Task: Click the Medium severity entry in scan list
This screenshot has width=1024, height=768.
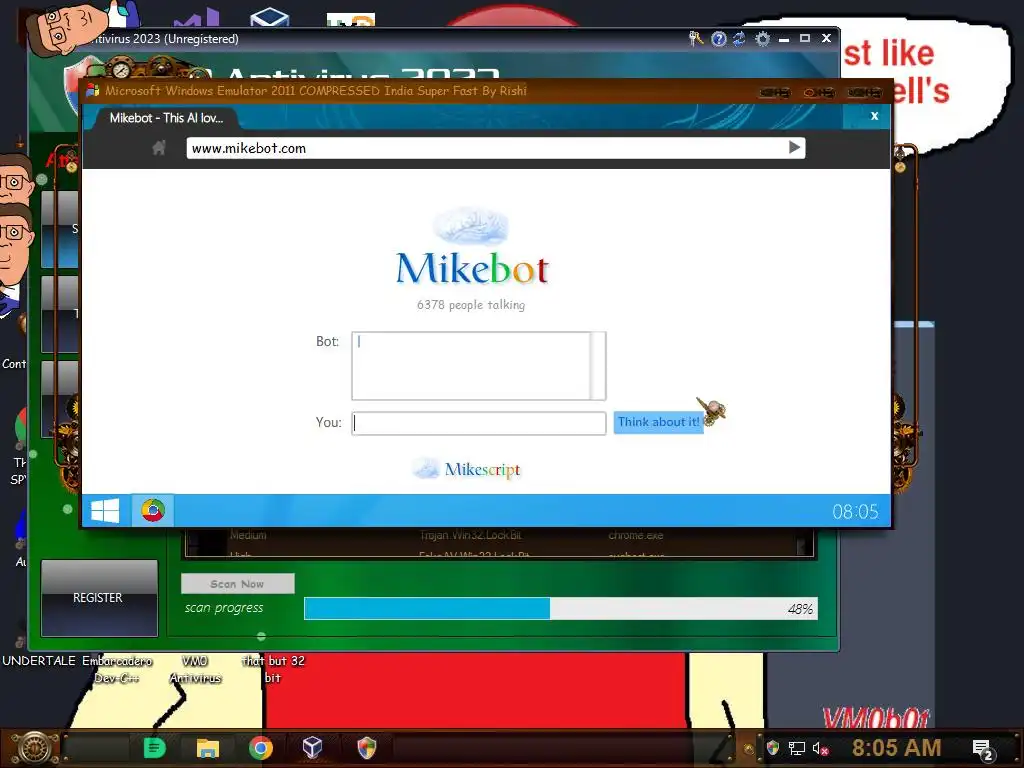Action: click(248, 536)
